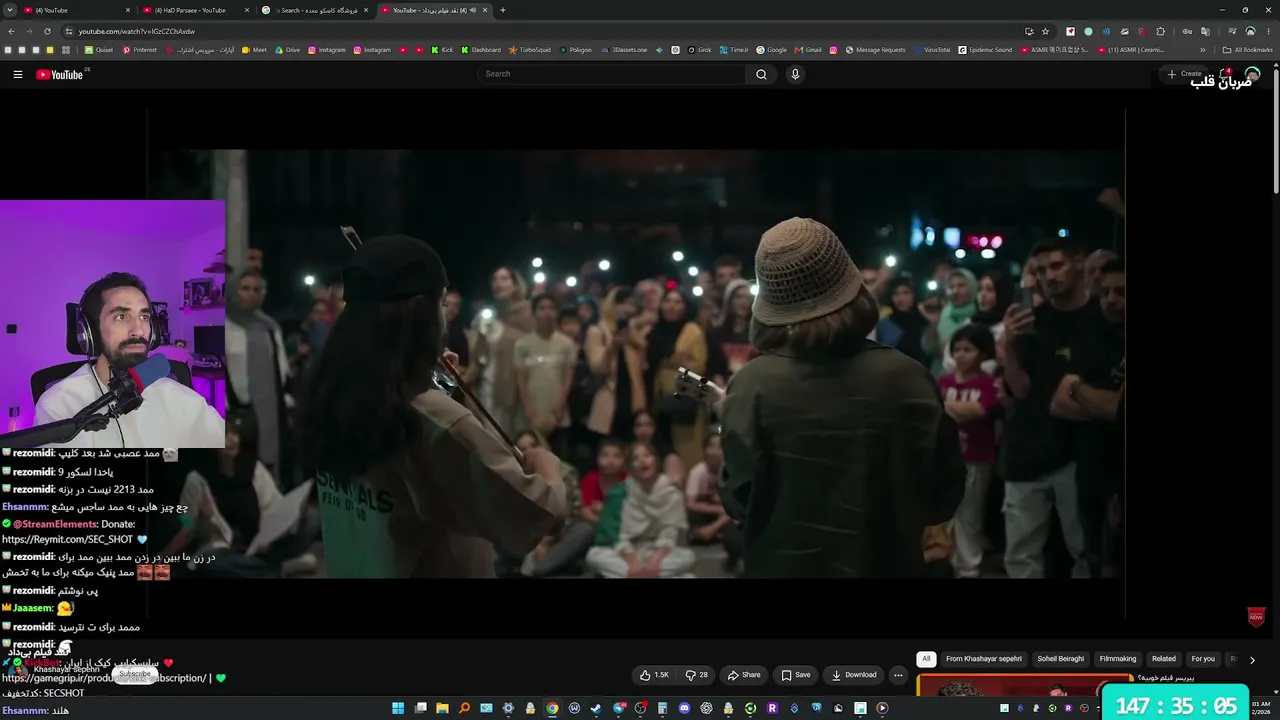Close the HaD Parsaee tab
1280x720 pixels.
click(x=248, y=10)
